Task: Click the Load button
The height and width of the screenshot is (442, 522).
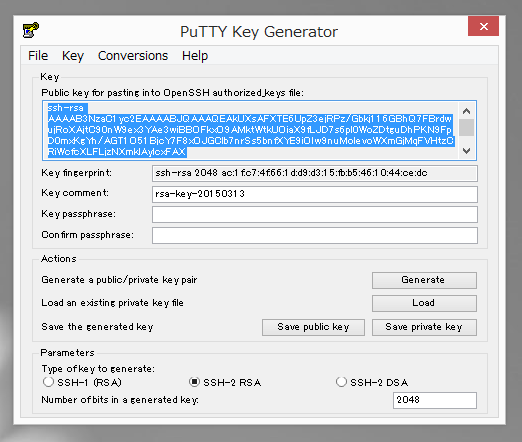Action: pyautogui.click(x=424, y=303)
